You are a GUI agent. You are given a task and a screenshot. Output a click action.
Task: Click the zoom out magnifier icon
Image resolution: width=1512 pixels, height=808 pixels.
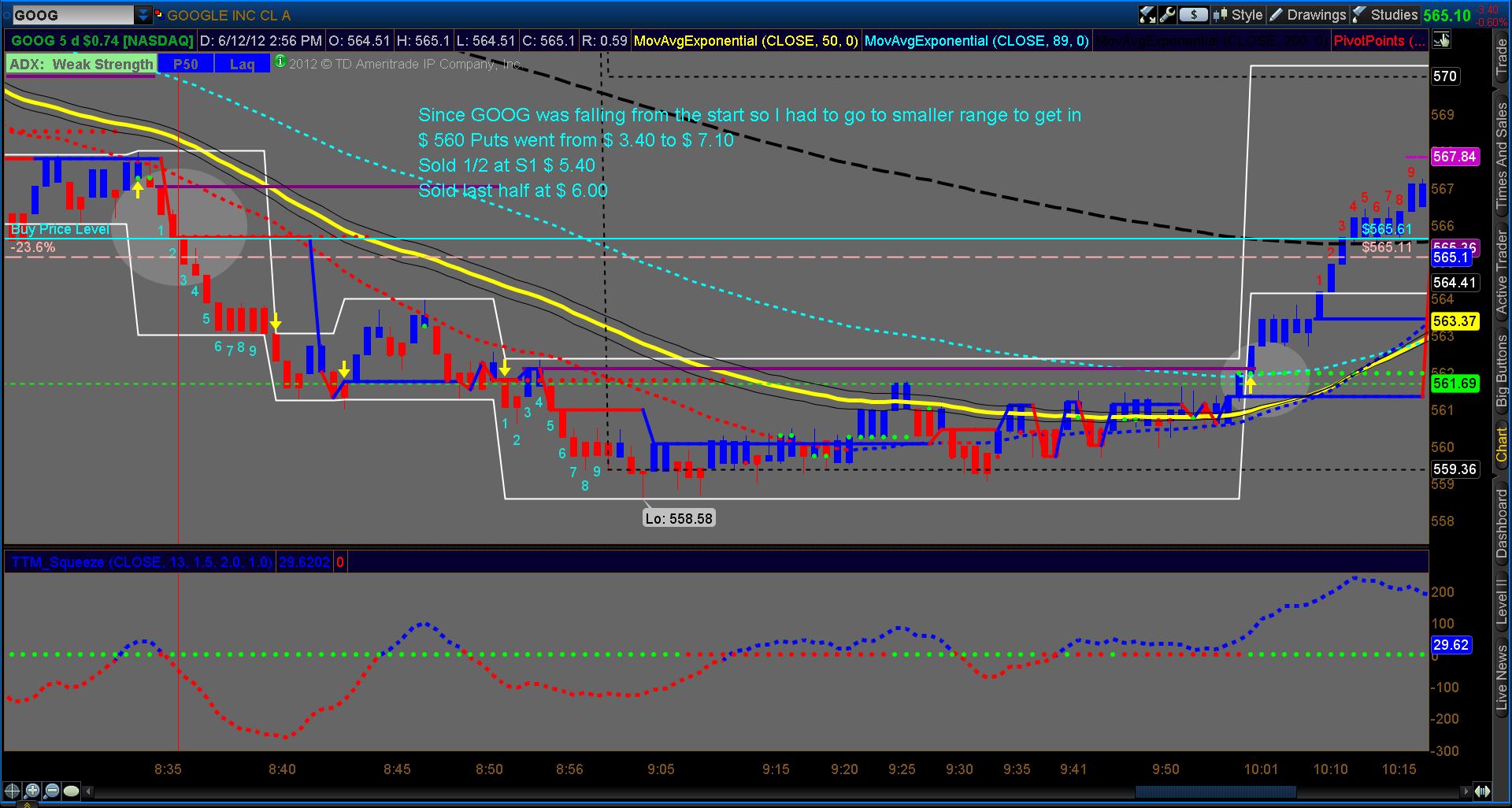click(x=51, y=791)
